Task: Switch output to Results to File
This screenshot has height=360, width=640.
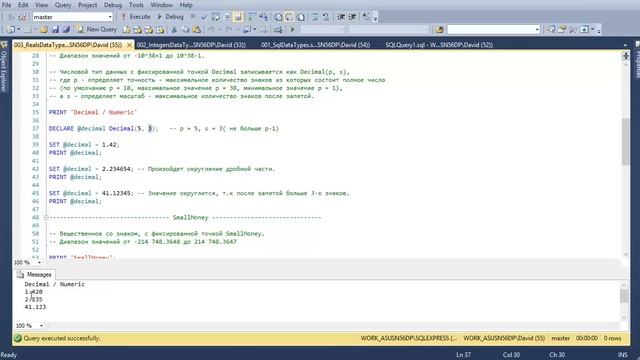Action: click(x=300, y=17)
